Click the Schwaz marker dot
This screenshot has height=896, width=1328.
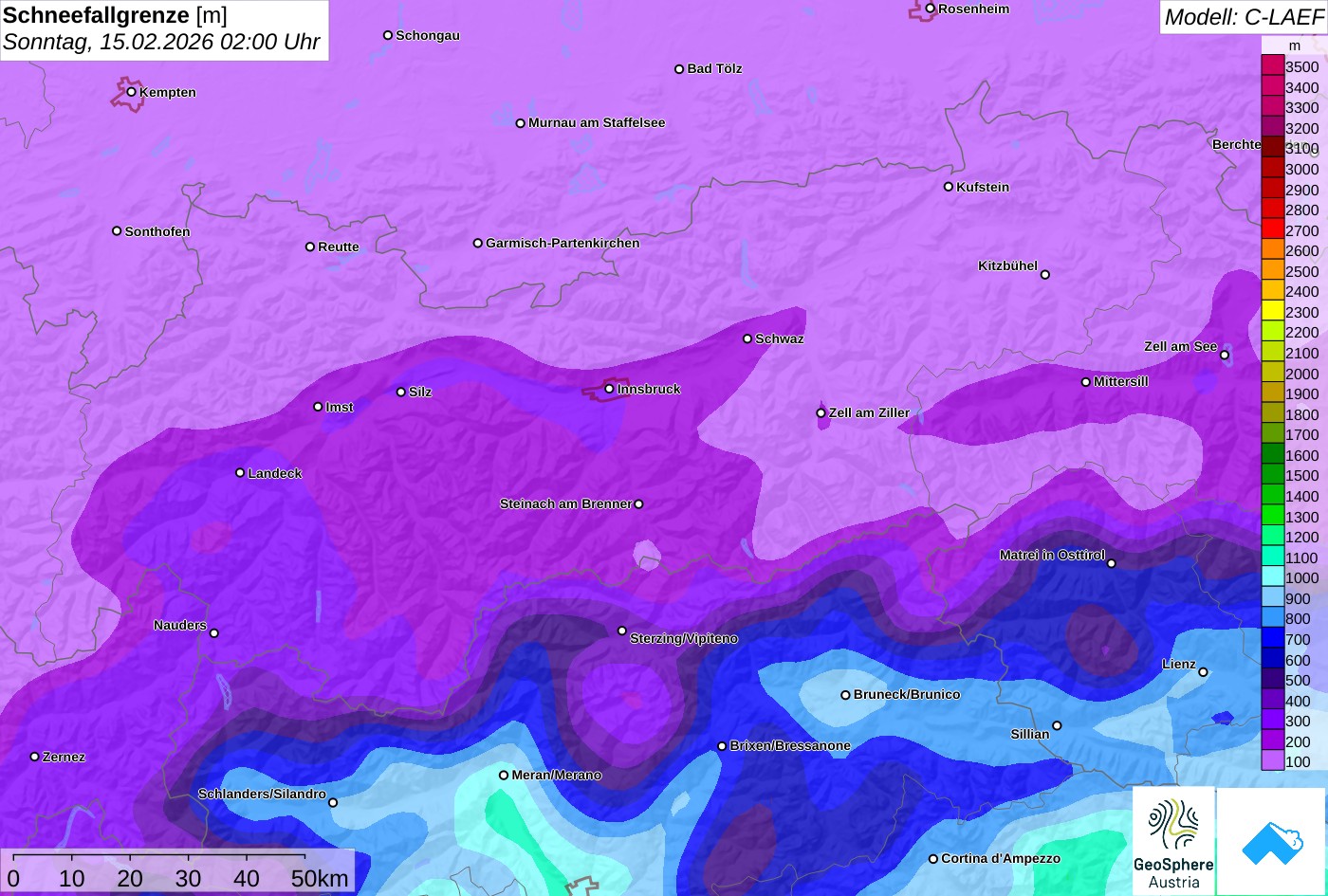(747, 338)
